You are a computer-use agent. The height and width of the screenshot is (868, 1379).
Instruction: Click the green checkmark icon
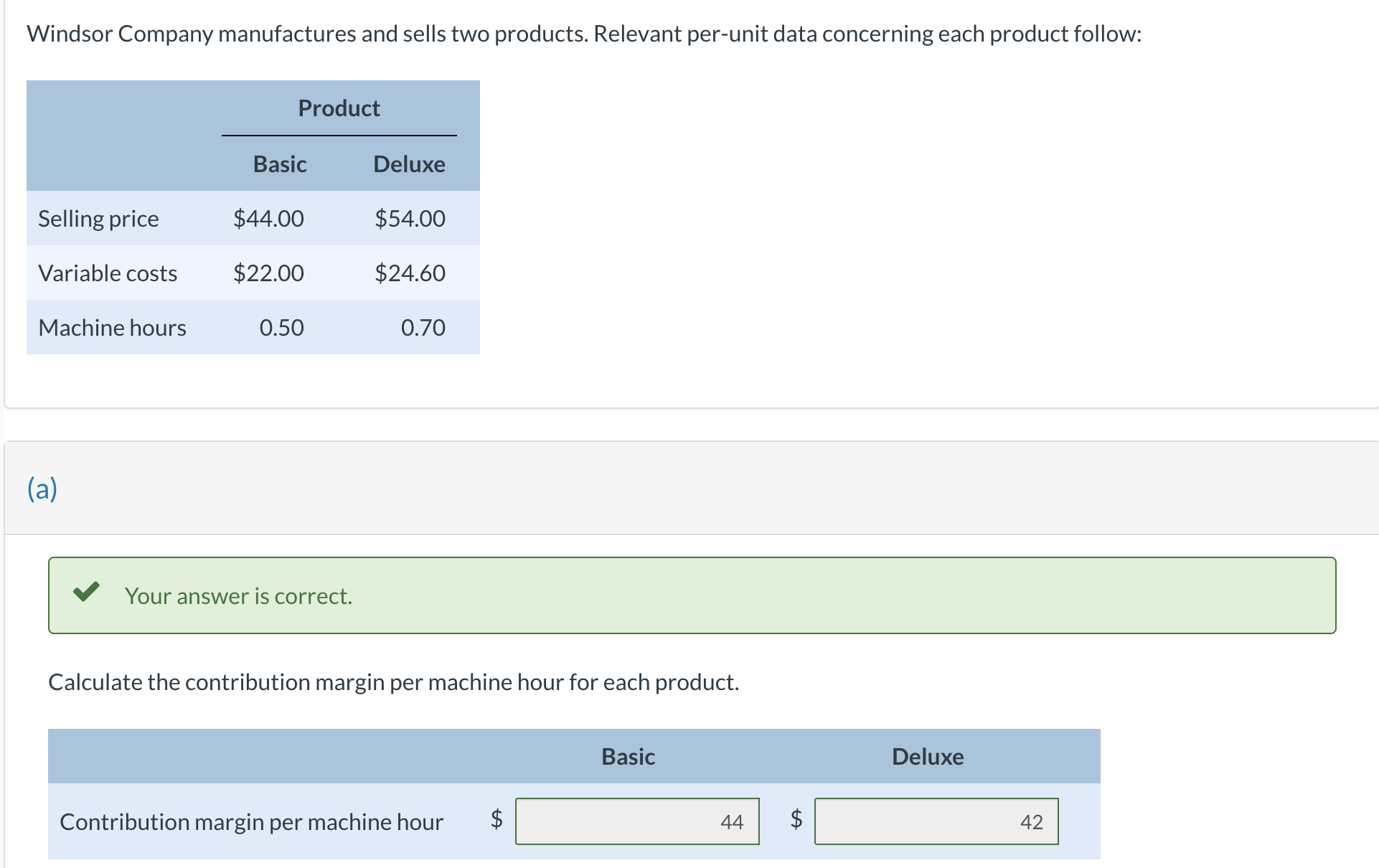click(86, 592)
